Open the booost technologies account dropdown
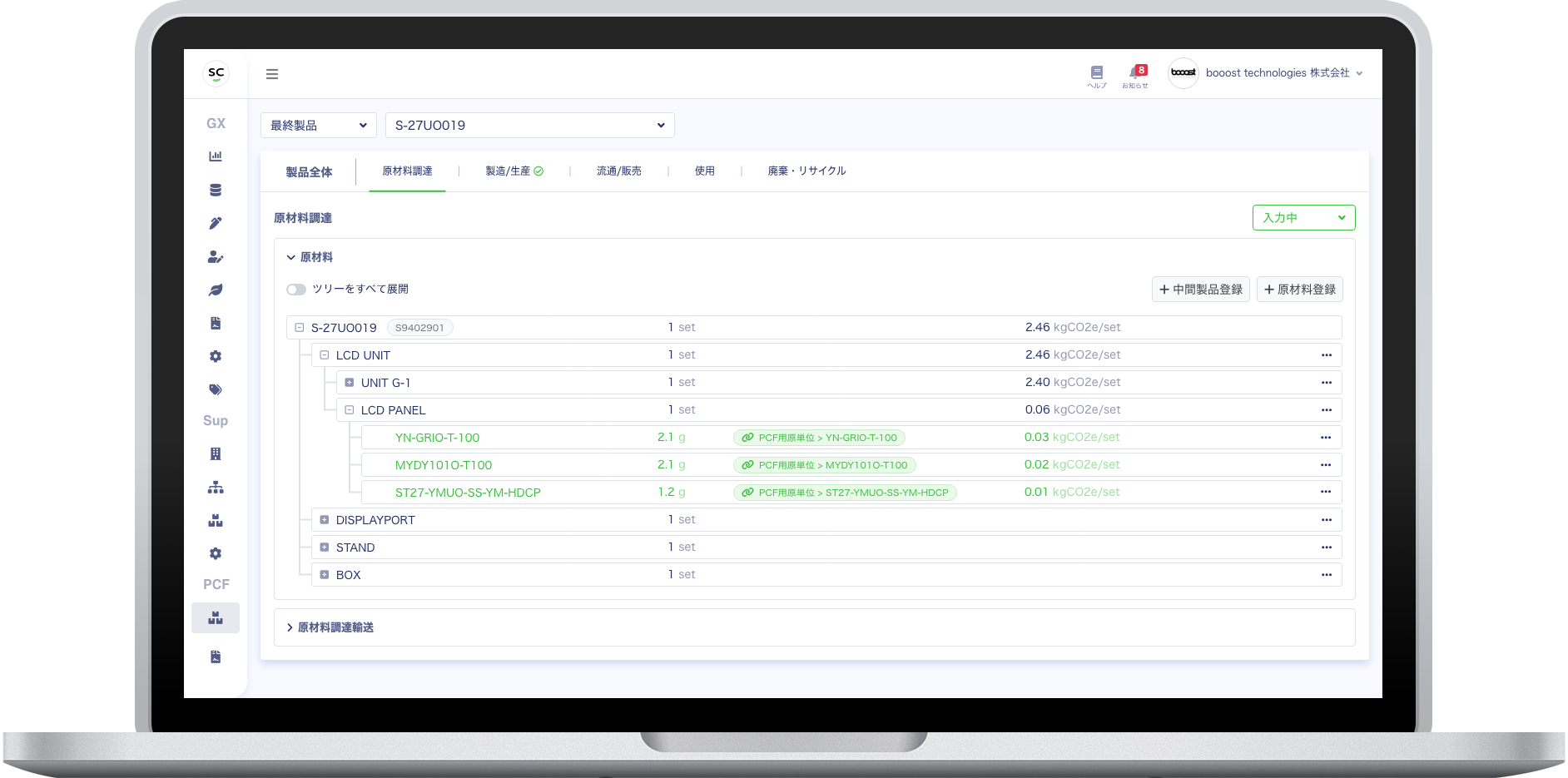1568x778 pixels. [1284, 73]
